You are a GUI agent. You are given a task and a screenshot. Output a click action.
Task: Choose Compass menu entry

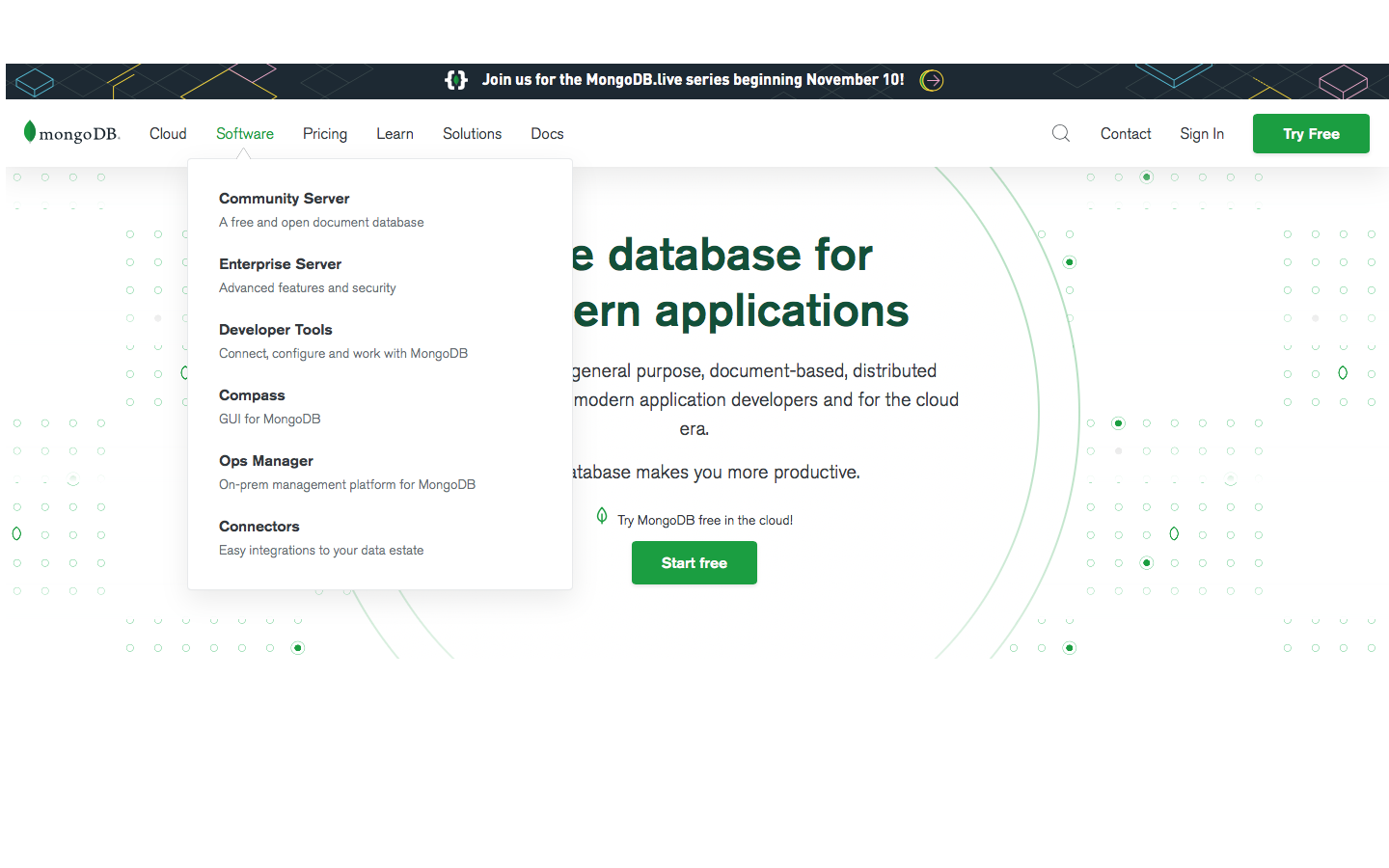tap(252, 395)
